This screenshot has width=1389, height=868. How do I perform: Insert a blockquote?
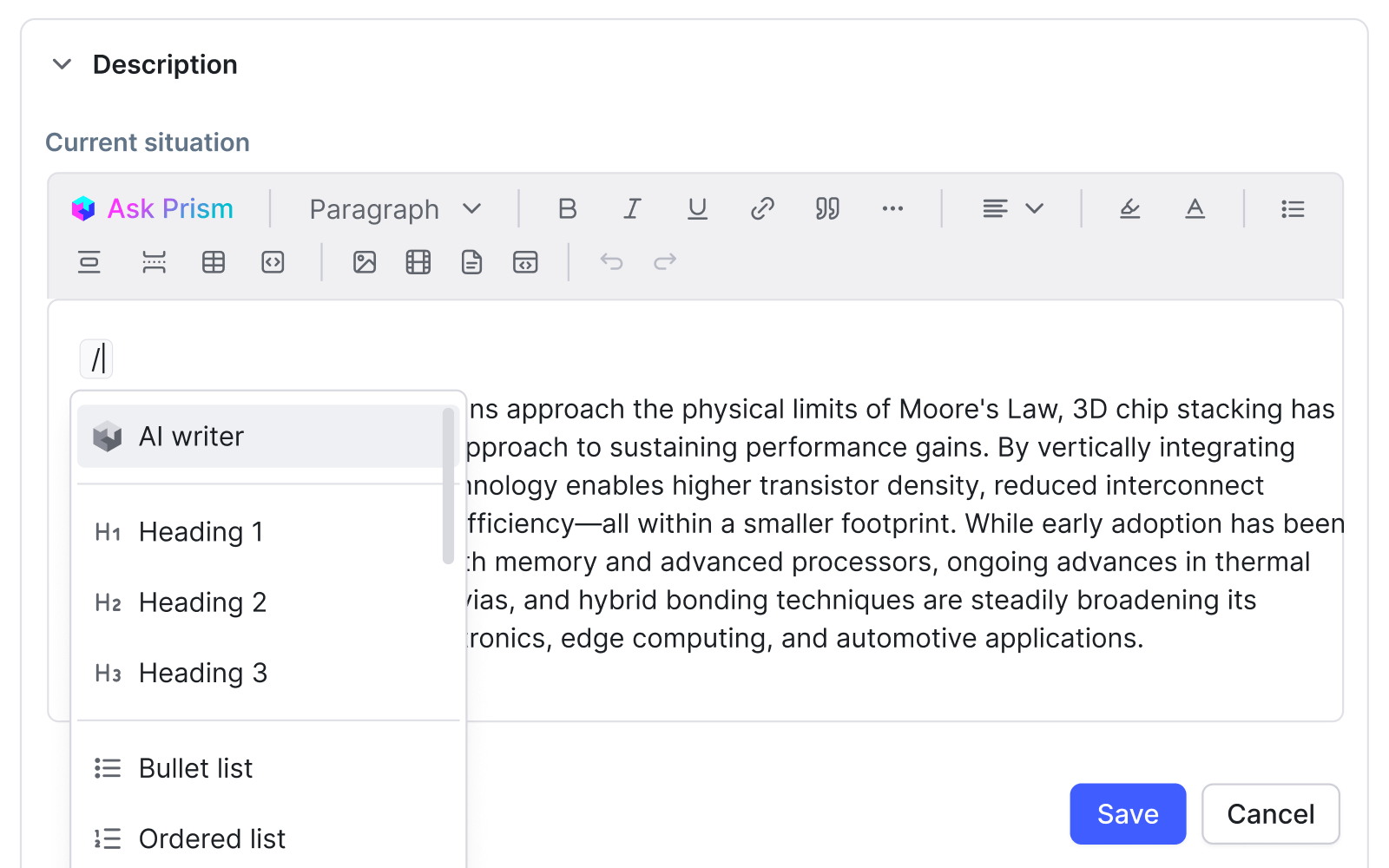pos(827,209)
